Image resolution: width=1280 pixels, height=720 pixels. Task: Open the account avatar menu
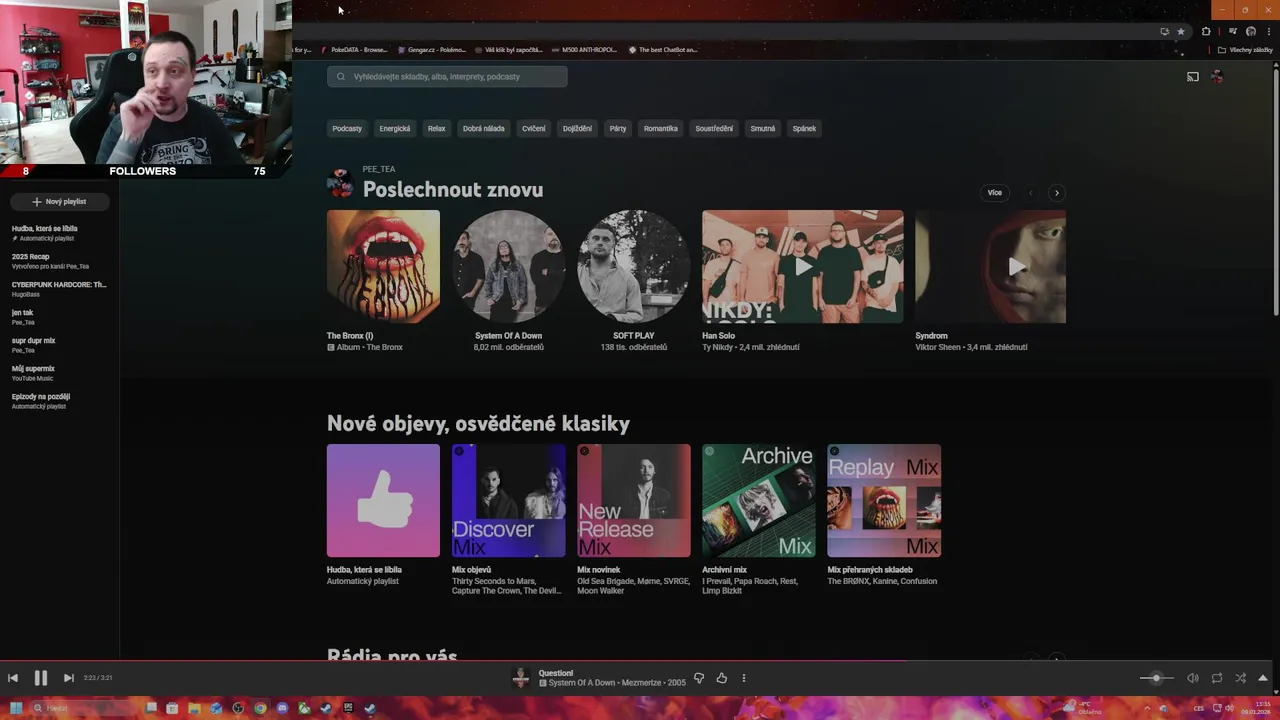pos(1217,77)
